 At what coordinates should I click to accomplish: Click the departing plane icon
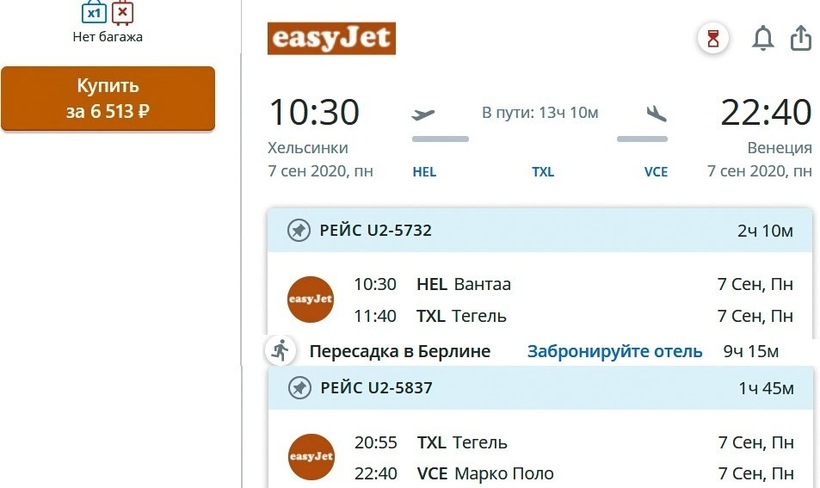pos(424,114)
